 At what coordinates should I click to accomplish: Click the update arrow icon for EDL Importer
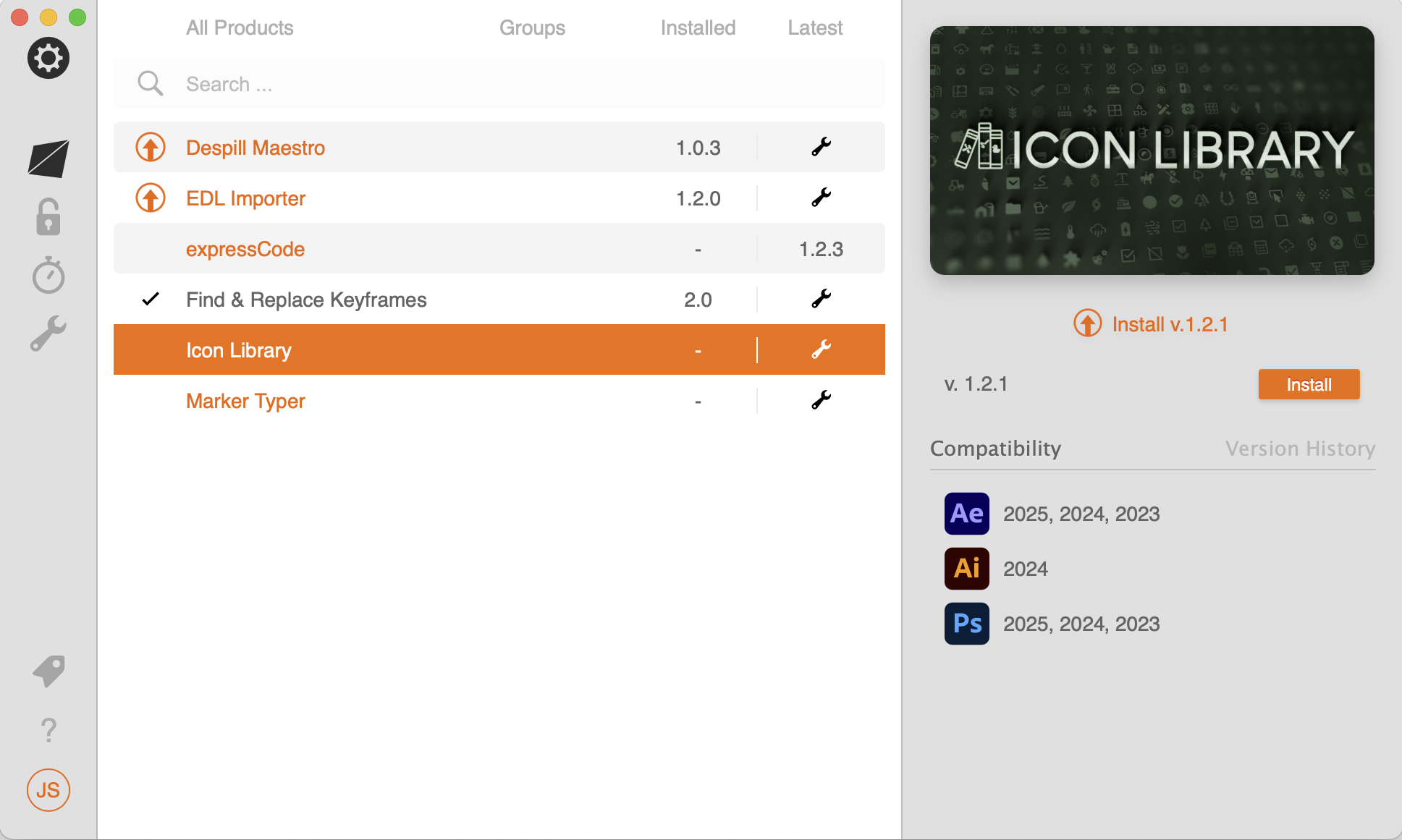coord(151,198)
